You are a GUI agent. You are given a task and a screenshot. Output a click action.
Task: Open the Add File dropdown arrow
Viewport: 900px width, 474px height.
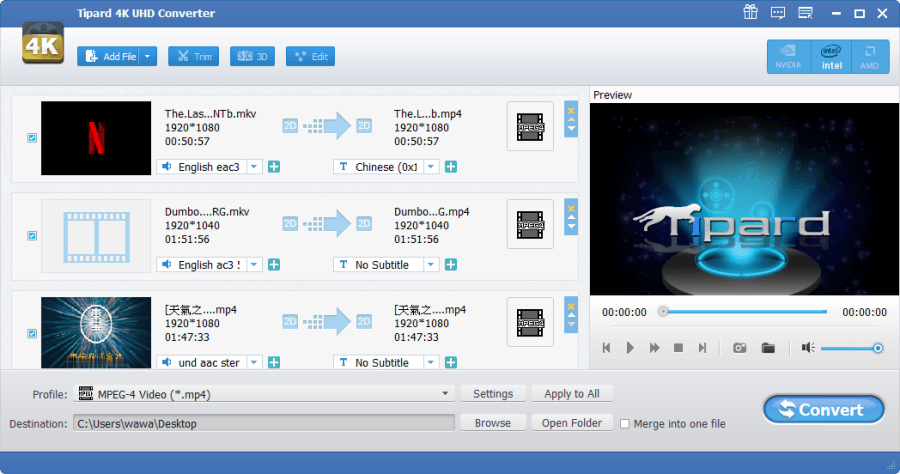click(x=148, y=56)
